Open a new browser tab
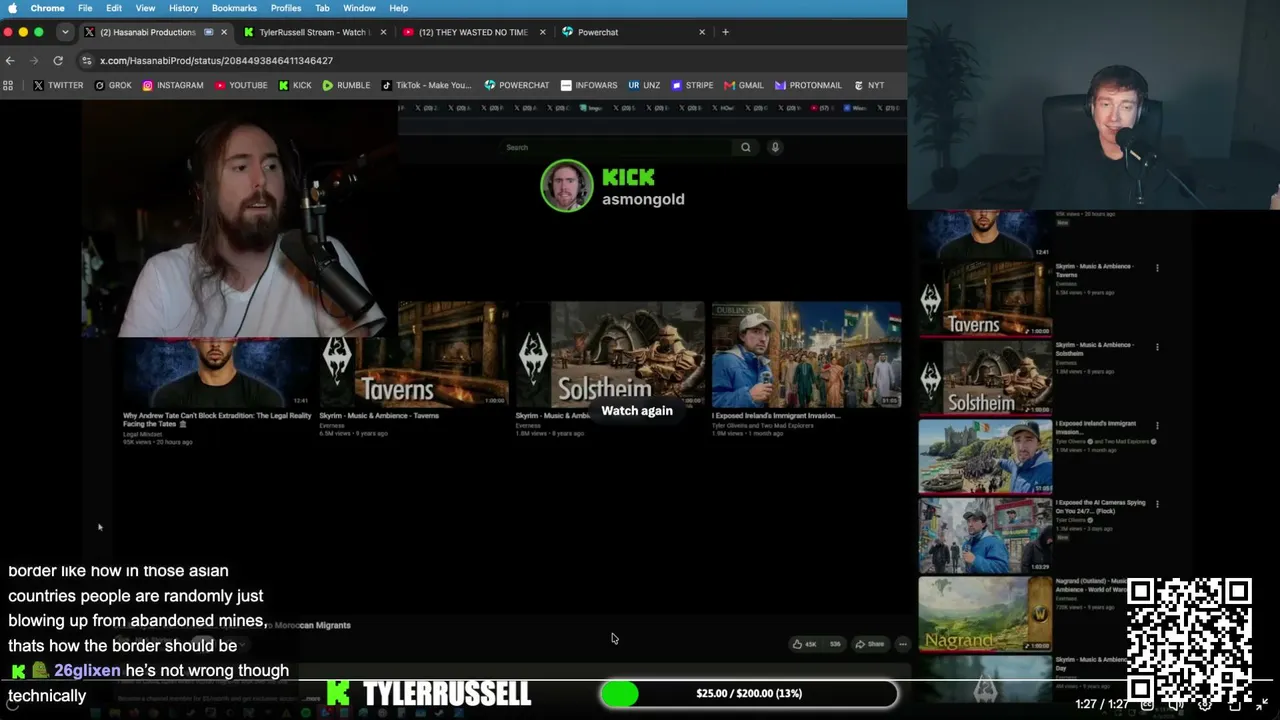This screenshot has width=1280, height=720. point(725,32)
